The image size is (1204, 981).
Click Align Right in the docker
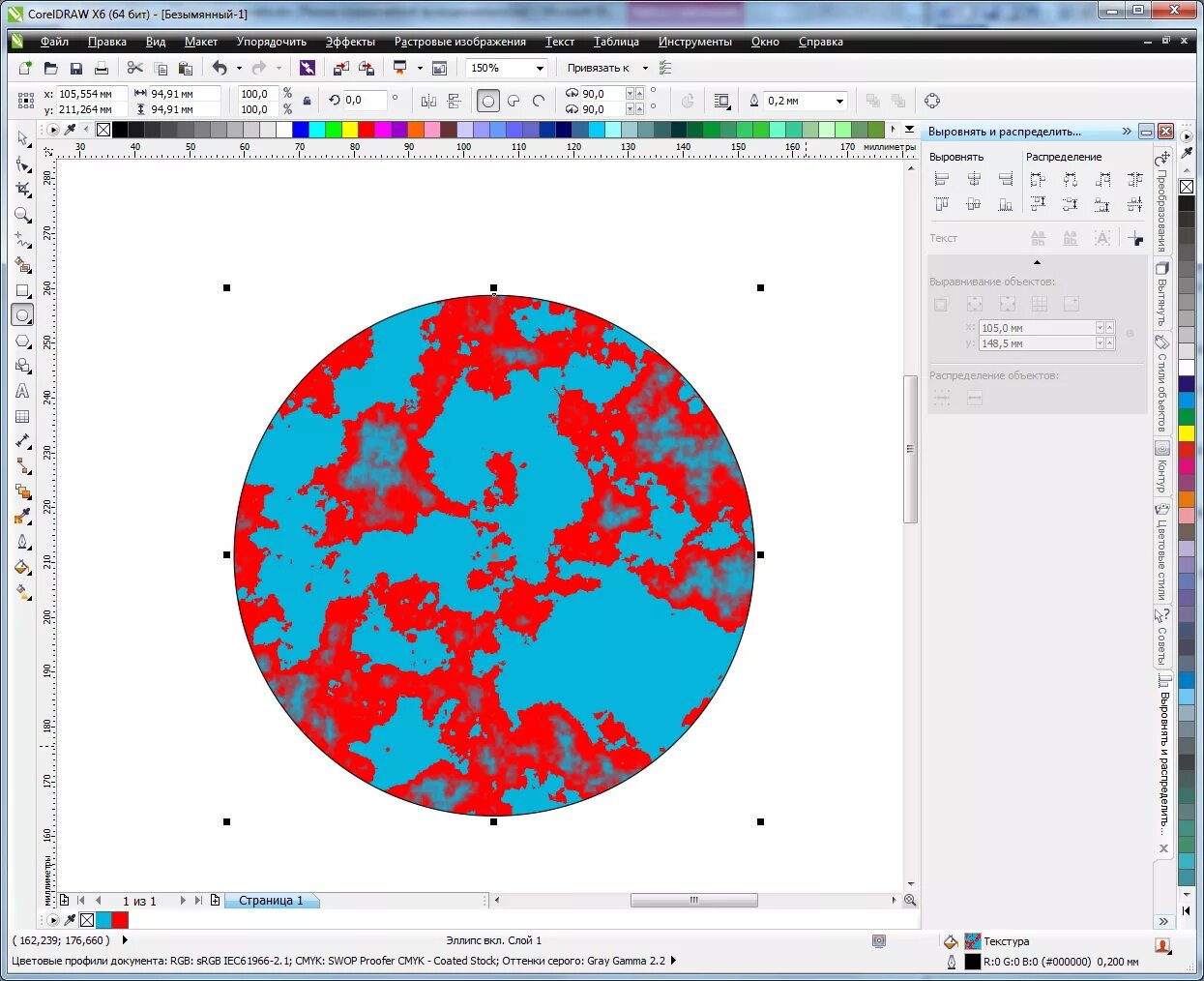point(1006,179)
